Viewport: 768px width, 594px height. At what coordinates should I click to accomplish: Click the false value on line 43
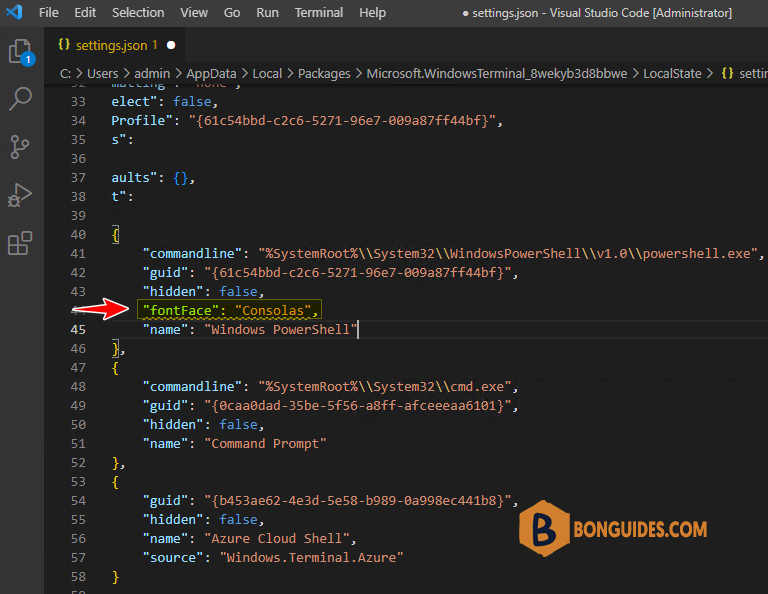(x=238, y=292)
